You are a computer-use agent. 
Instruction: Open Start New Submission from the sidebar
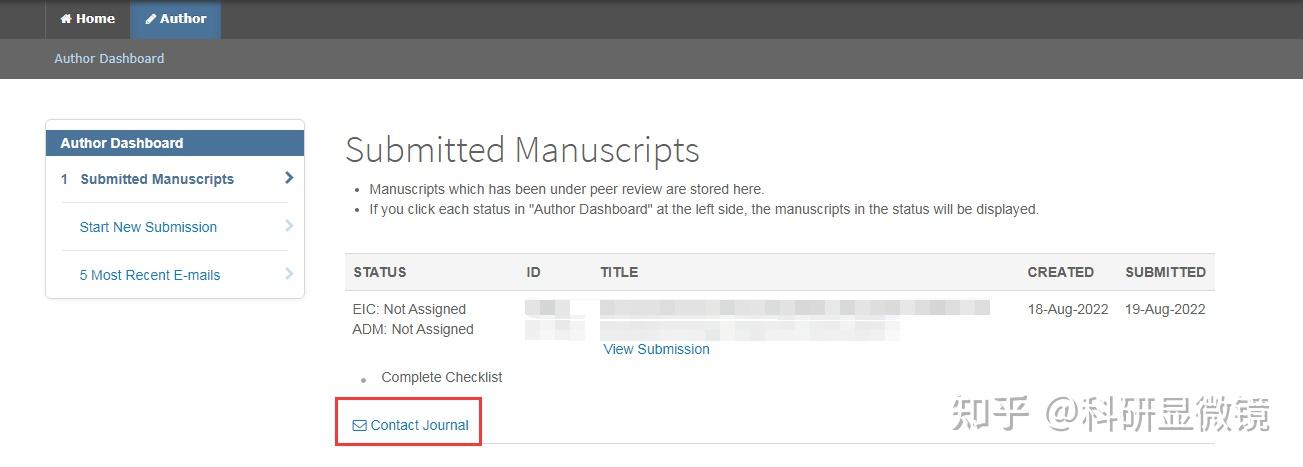tap(148, 227)
